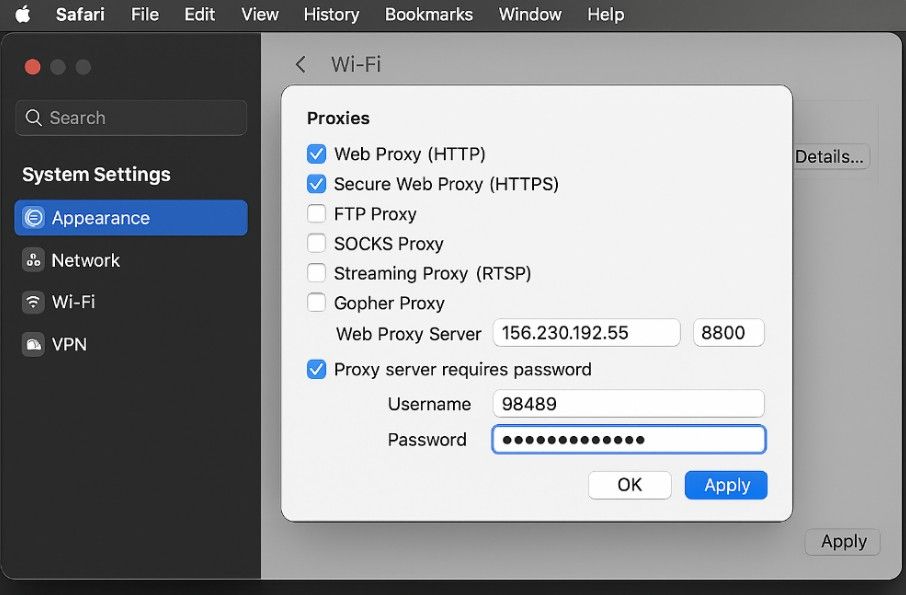Click the proxy port 8800 field
906x595 pixels.
pyautogui.click(x=729, y=333)
